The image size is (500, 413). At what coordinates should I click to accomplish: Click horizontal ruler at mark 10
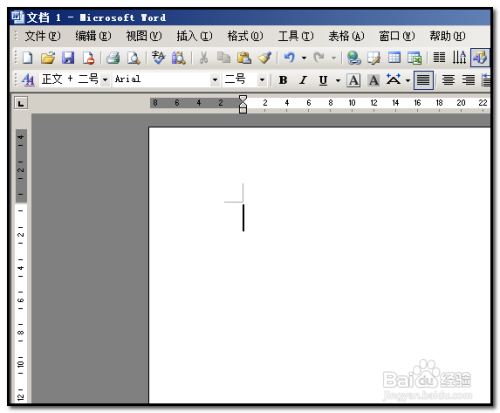point(352,103)
